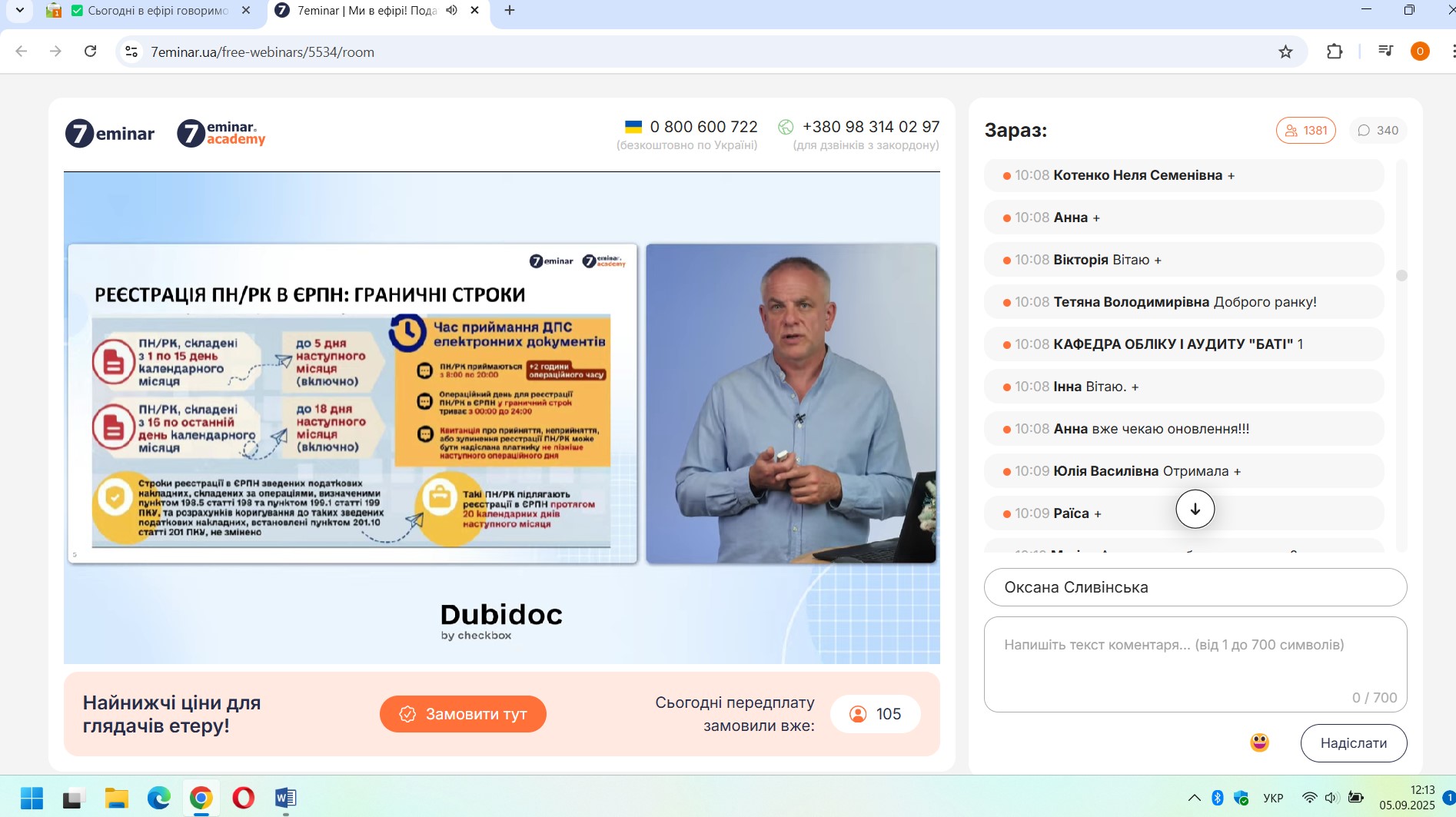Image resolution: width=1456 pixels, height=817 pixels.
Task: Reload the webinar page
Action: click(90, 51)
